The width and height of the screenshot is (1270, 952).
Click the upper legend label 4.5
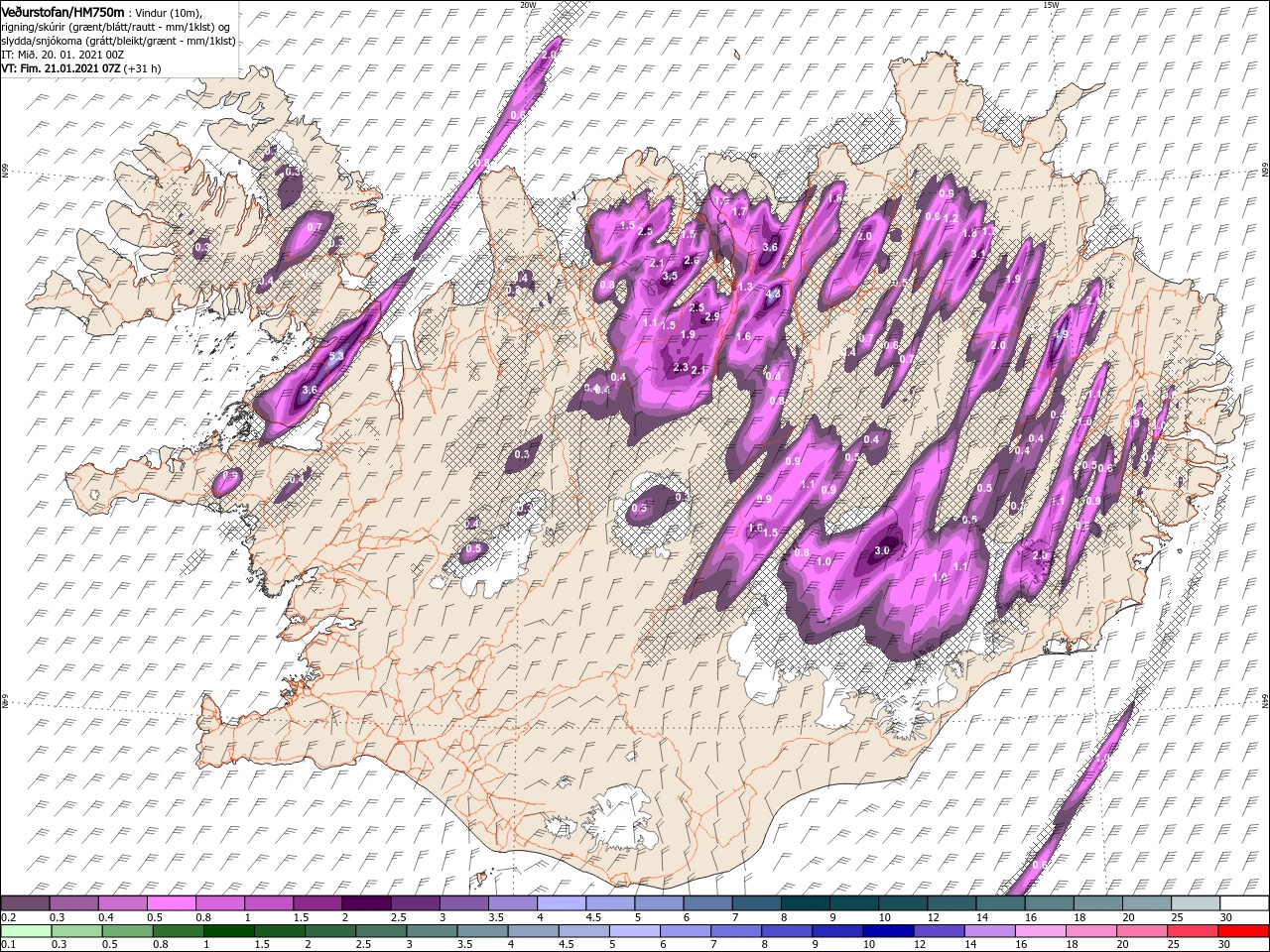point(592,918)
